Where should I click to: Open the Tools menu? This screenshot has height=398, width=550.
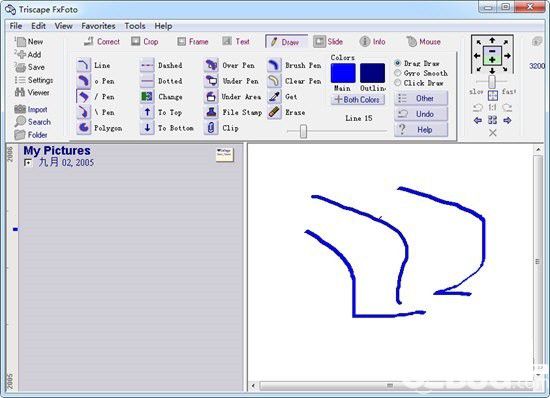(x=135, y=26)
